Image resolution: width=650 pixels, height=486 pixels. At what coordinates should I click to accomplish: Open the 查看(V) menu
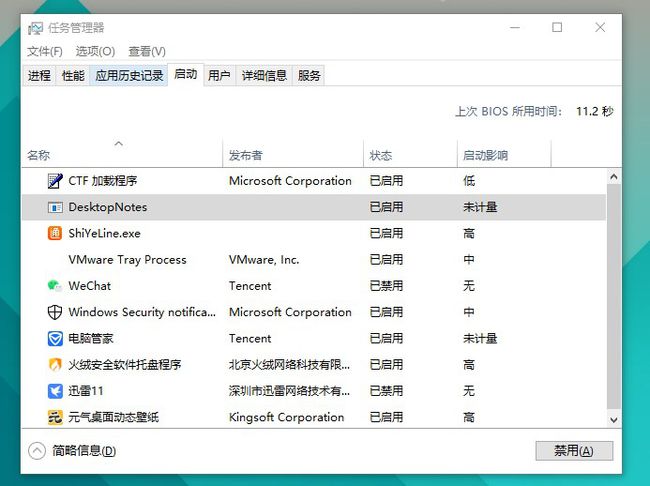147,51
